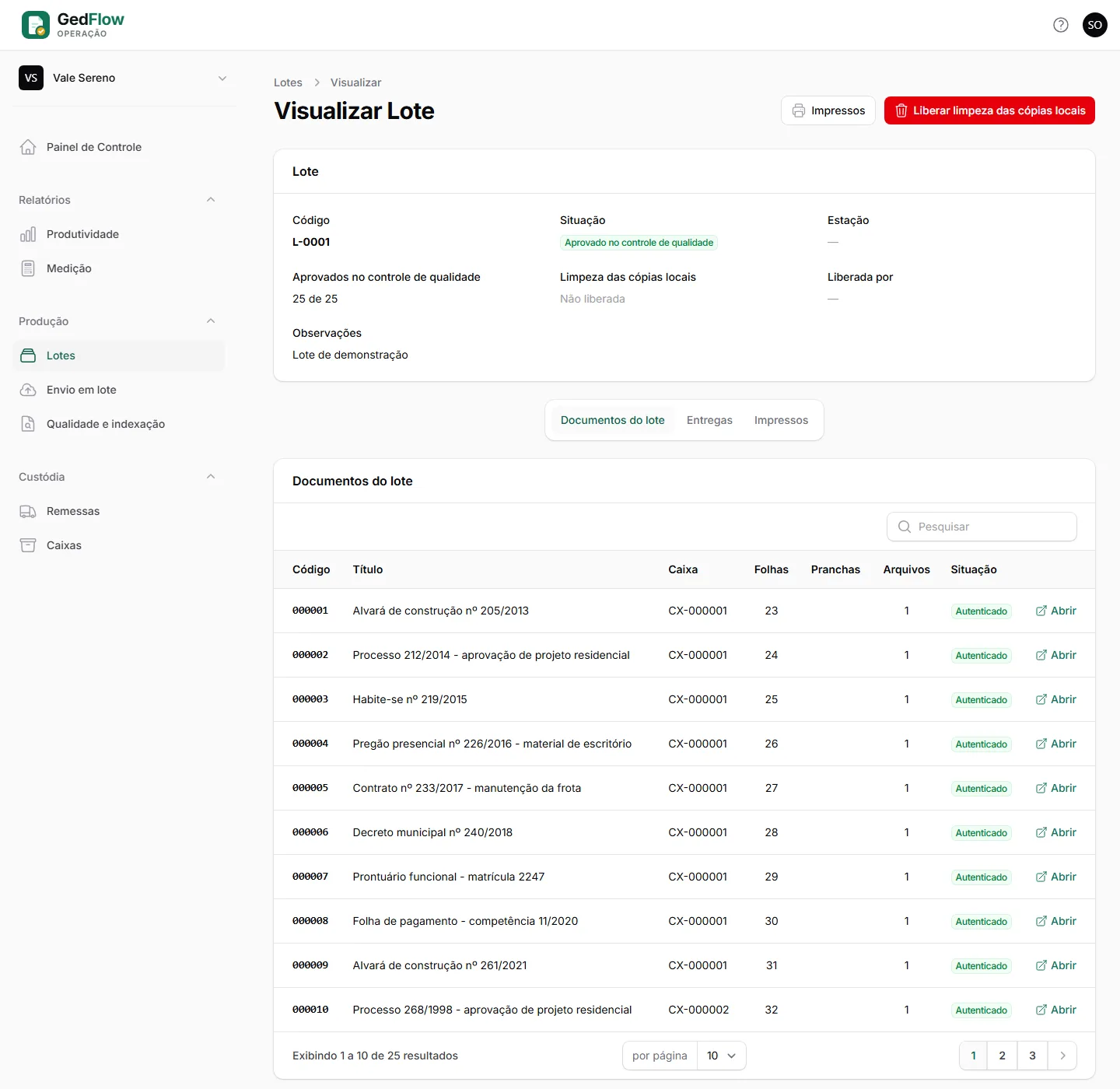The width and height of the screenshot is (1120, 1089).
Task: Go to pagination page 2
Action: [x=1002, y=1056]
